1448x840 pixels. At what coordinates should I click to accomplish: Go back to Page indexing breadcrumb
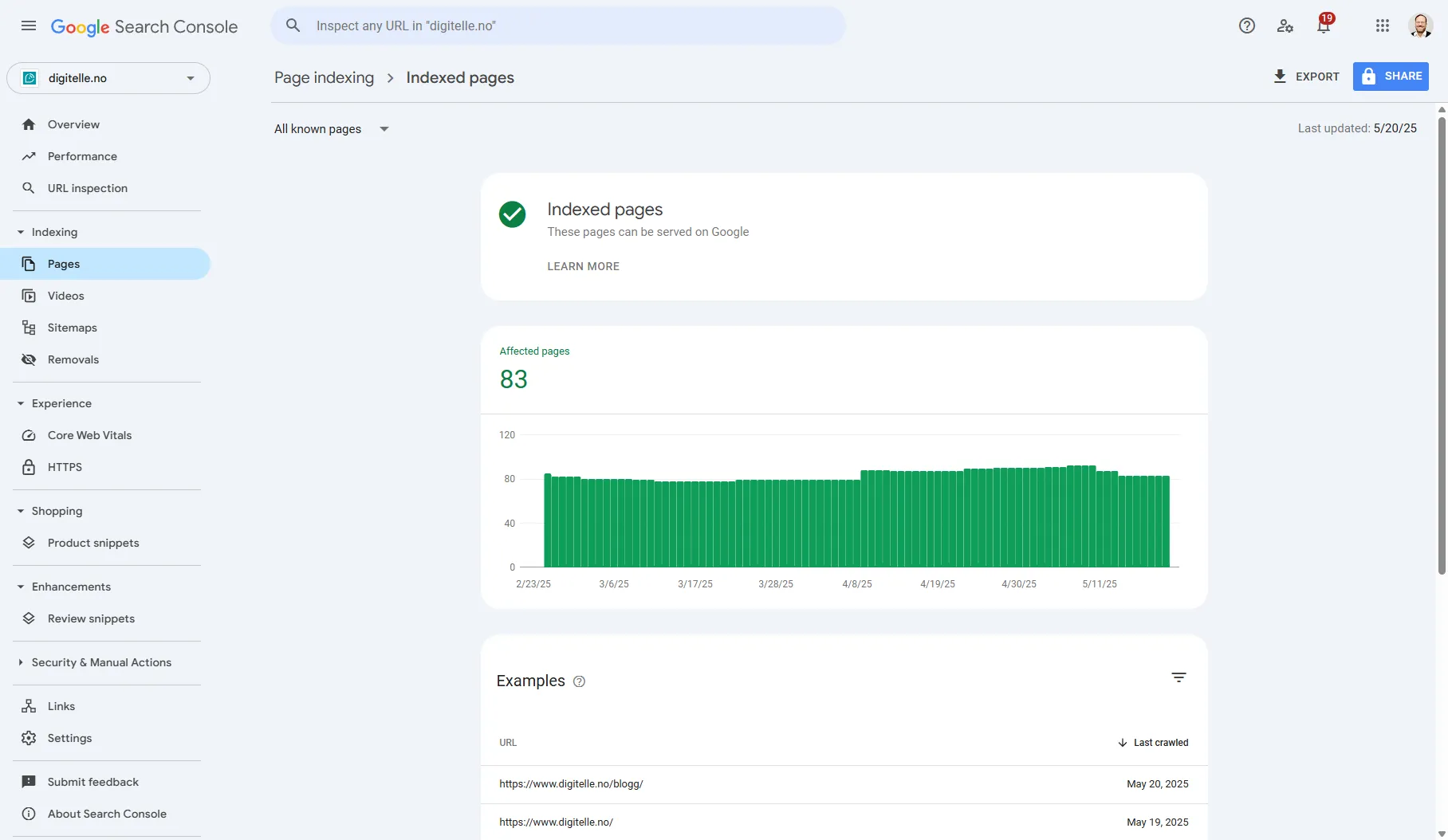click(324, 77)
